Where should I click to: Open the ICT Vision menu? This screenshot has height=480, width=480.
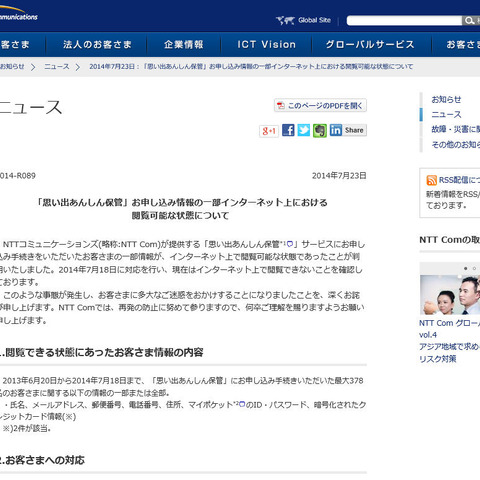tap(266, 44)
